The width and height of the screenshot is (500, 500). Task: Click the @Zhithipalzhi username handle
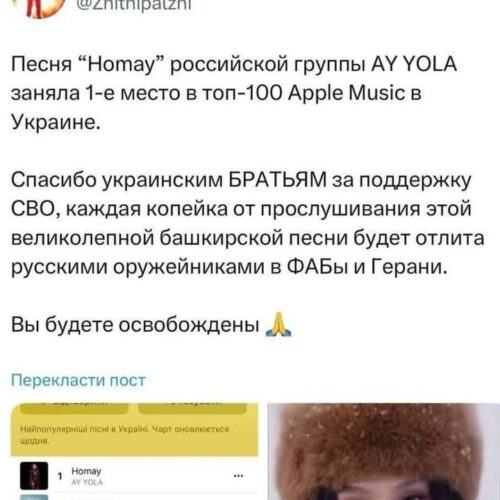click(134, 5)
